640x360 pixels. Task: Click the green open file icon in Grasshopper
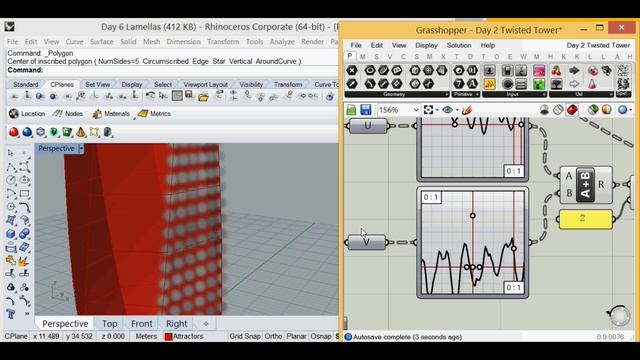point(351,110)
